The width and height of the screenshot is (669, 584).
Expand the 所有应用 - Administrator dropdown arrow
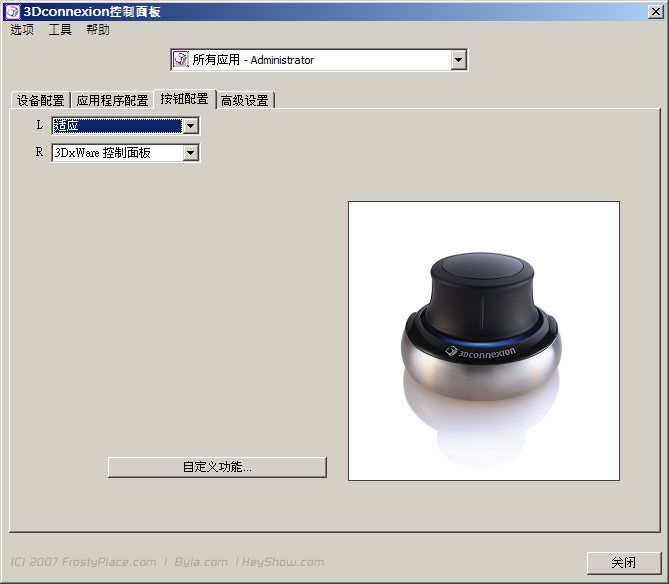(459, 60)
